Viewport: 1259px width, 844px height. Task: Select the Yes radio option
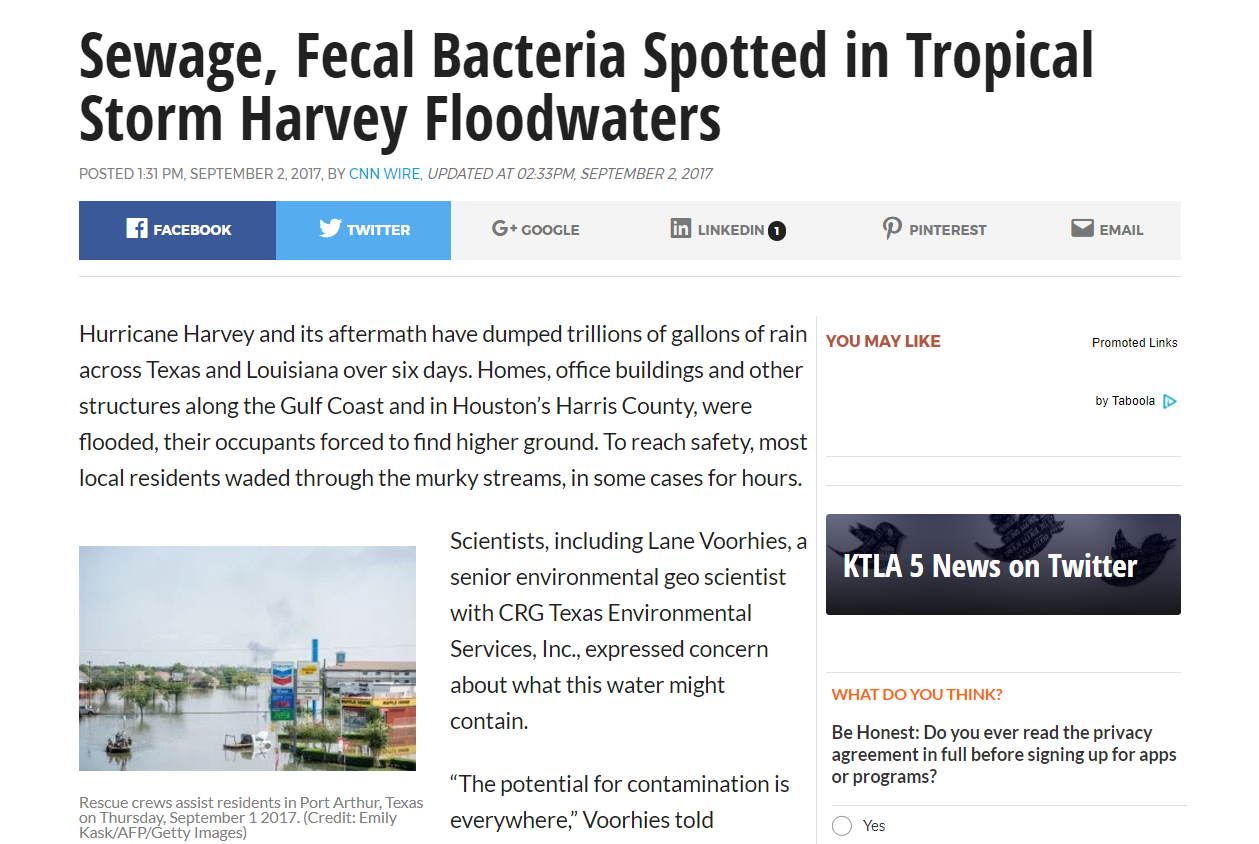[x=842, y=826]
